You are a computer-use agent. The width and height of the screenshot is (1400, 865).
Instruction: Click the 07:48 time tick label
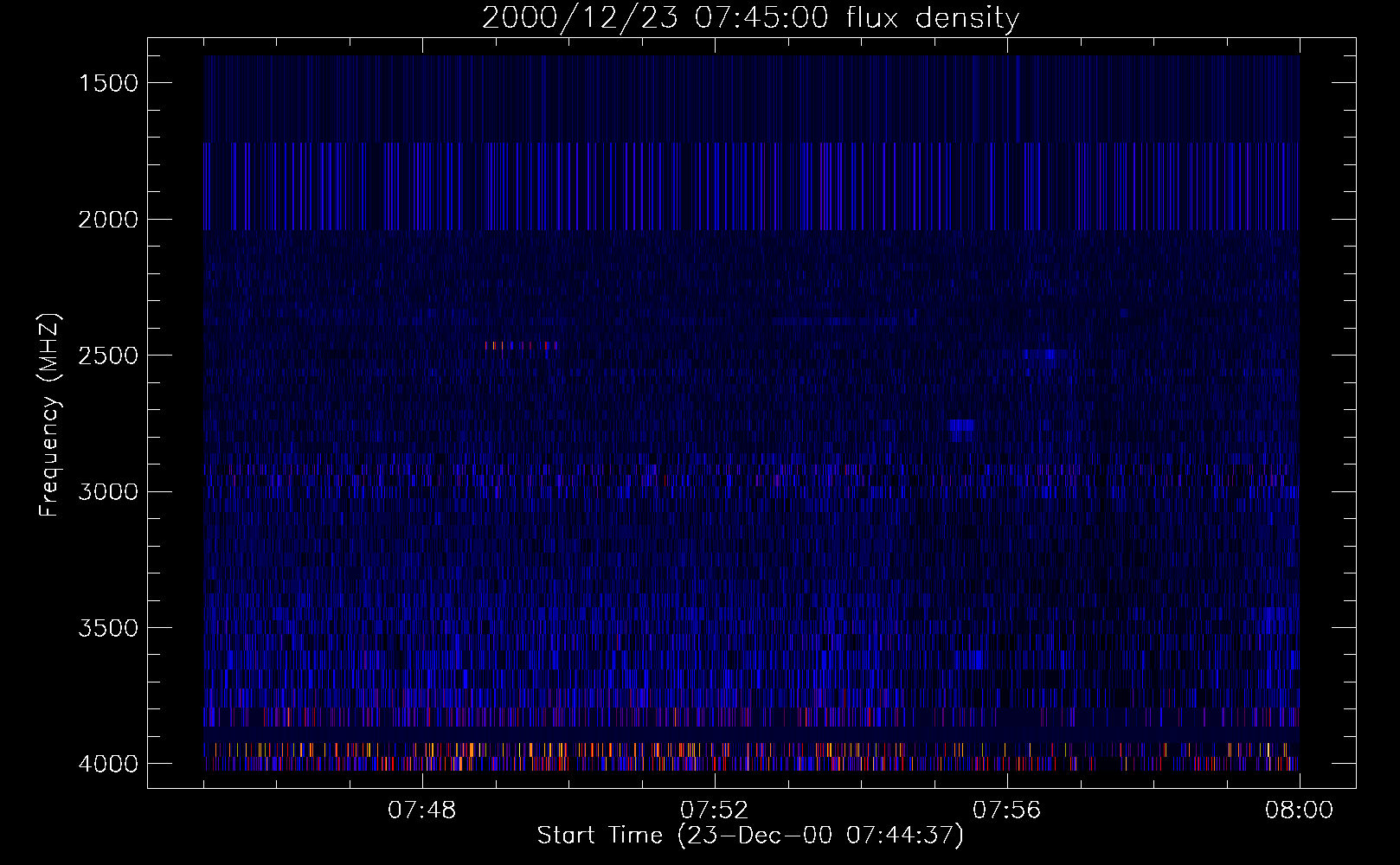click(x=421, y=811)
